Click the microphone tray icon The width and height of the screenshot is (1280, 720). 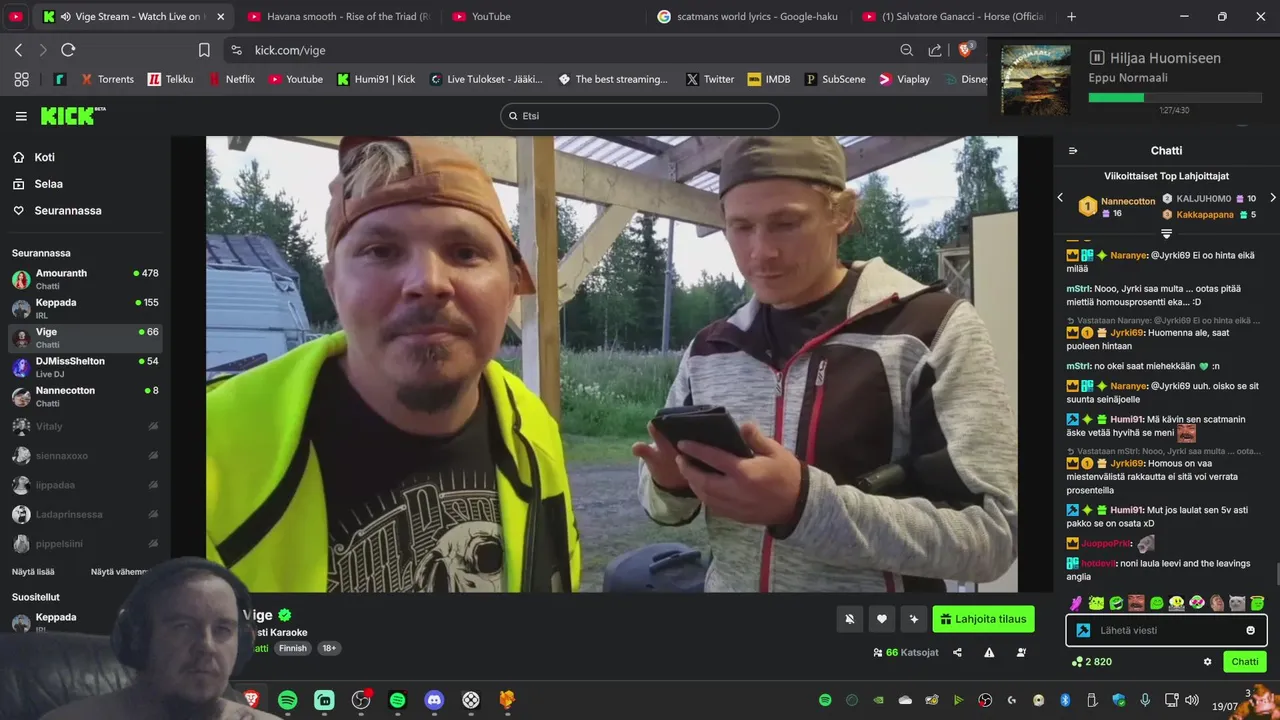(x=1145, y=700)
